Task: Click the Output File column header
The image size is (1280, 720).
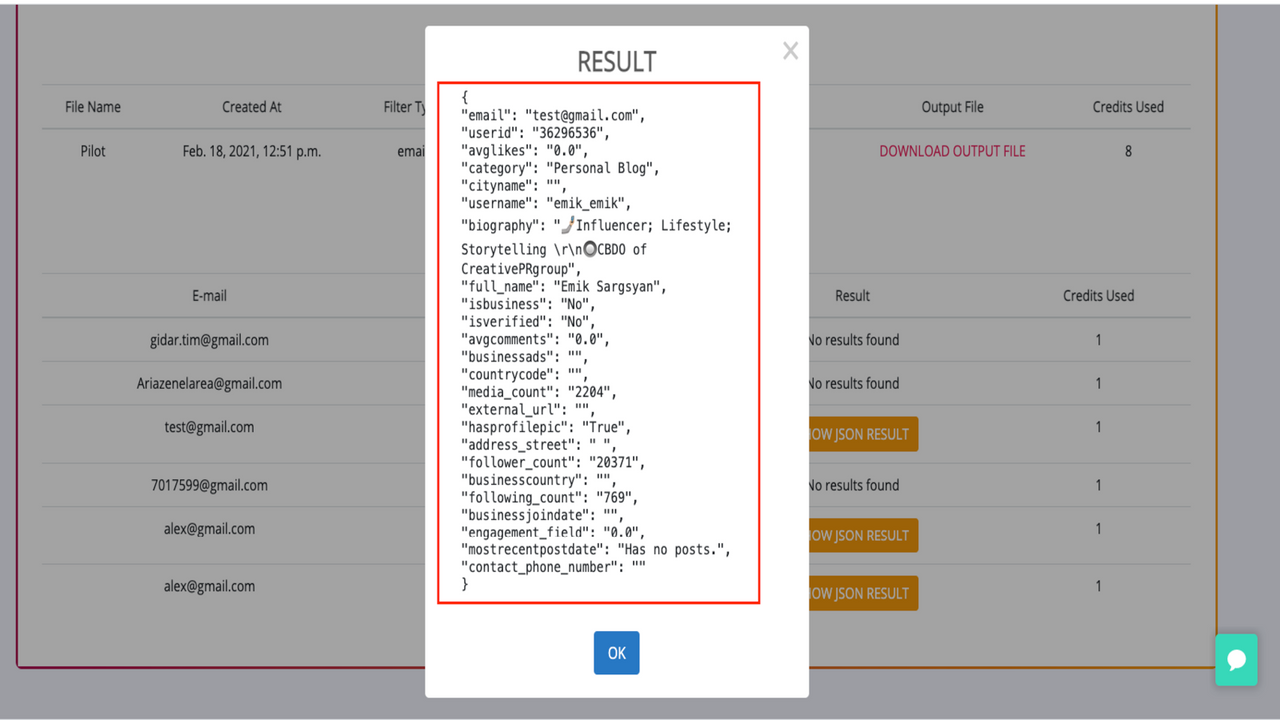Action: coord(952,107)
